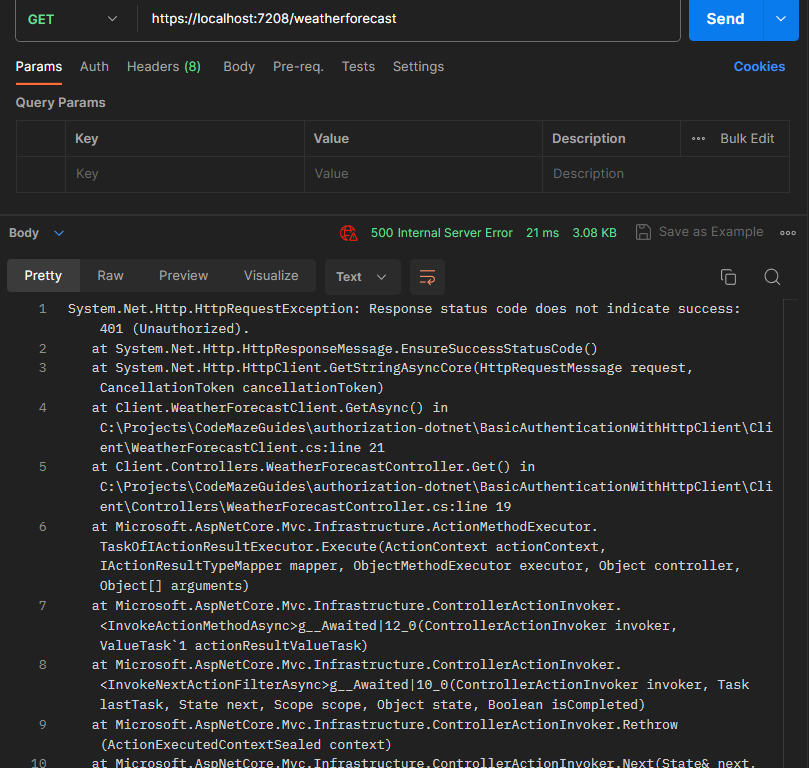Viewport: 809px width, 768px height.
Task: Search the response using magnifier icon
Action: click(772, 277)
